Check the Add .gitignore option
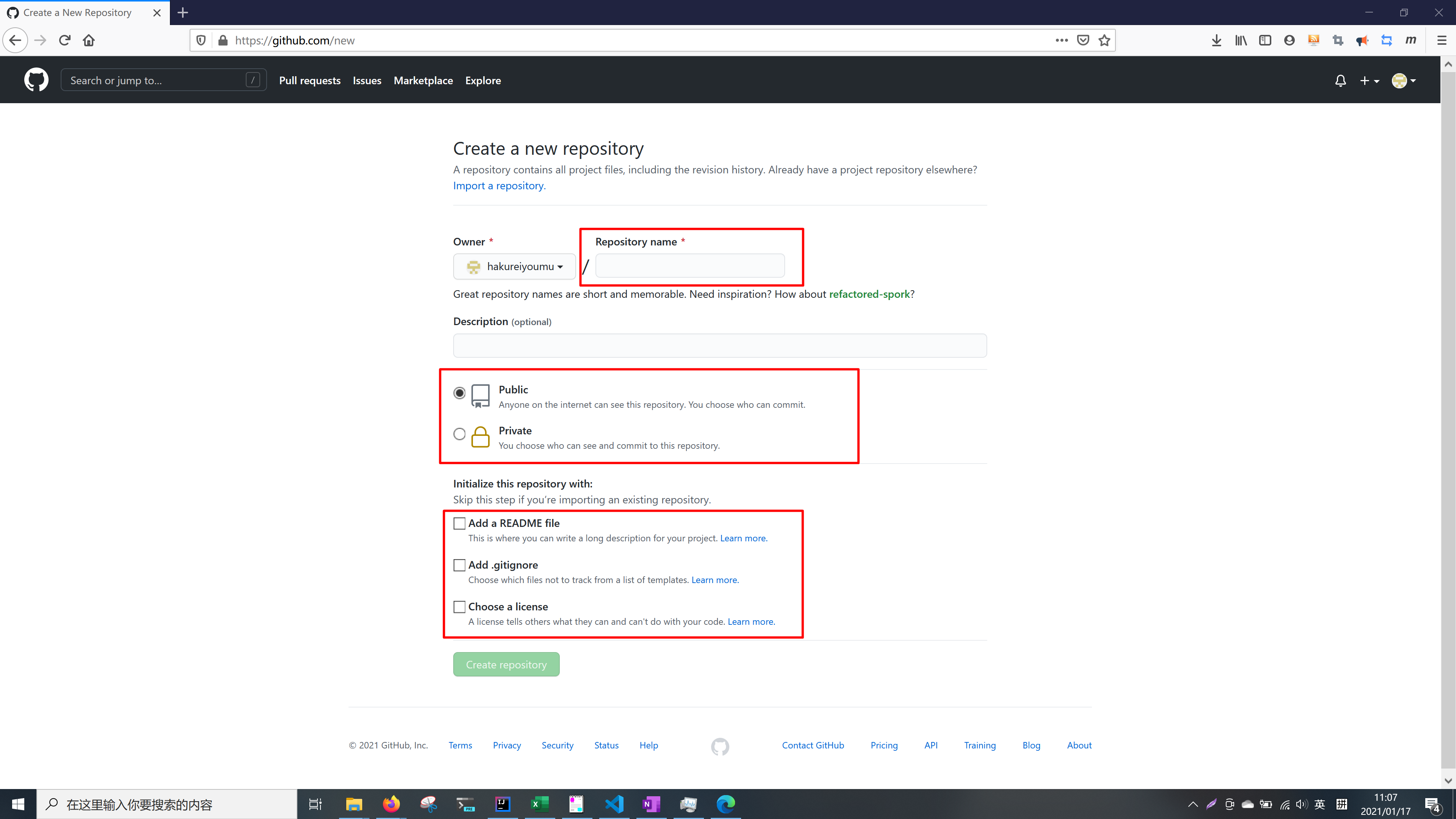The width and height of the screenshot is (1456, 819). 460,565
